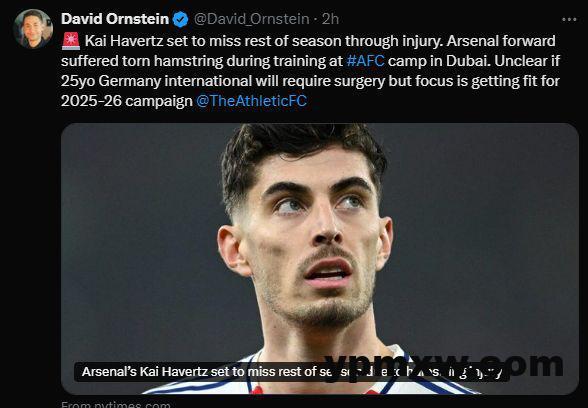Click the Arsenal's Kai Havertz headline caption
588x408 pixels.
pyautogui.click(x=291, y=372)
